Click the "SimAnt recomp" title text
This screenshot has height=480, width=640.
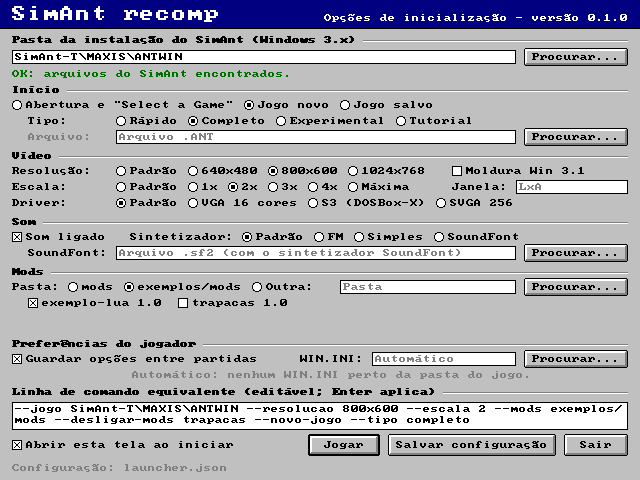115,13
